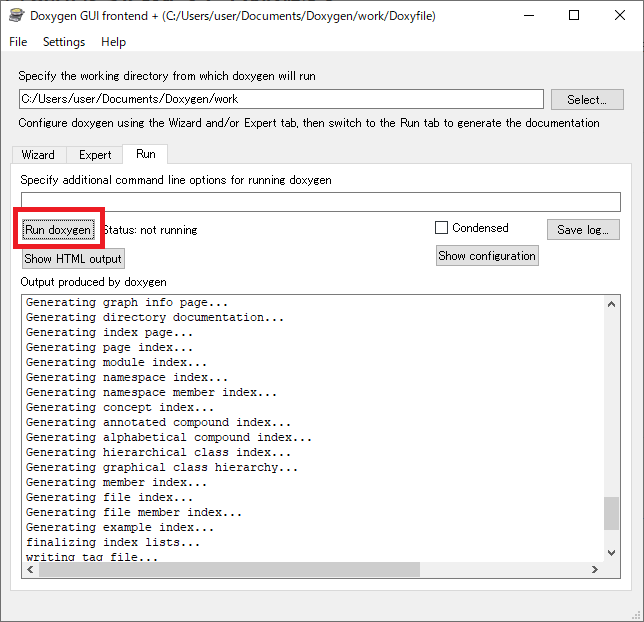Image resolution: width=644 pixels, height=622 pixels.
Task: Maximize the Doxygen GUI window
Action: tap(574, 16)
